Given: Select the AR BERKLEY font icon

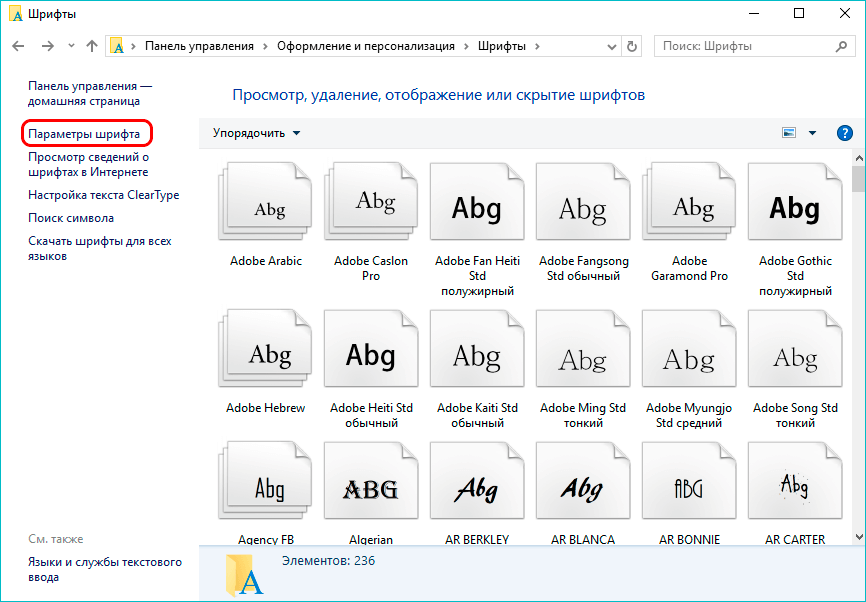Looking at the screenshot, I should click(477, 480).
